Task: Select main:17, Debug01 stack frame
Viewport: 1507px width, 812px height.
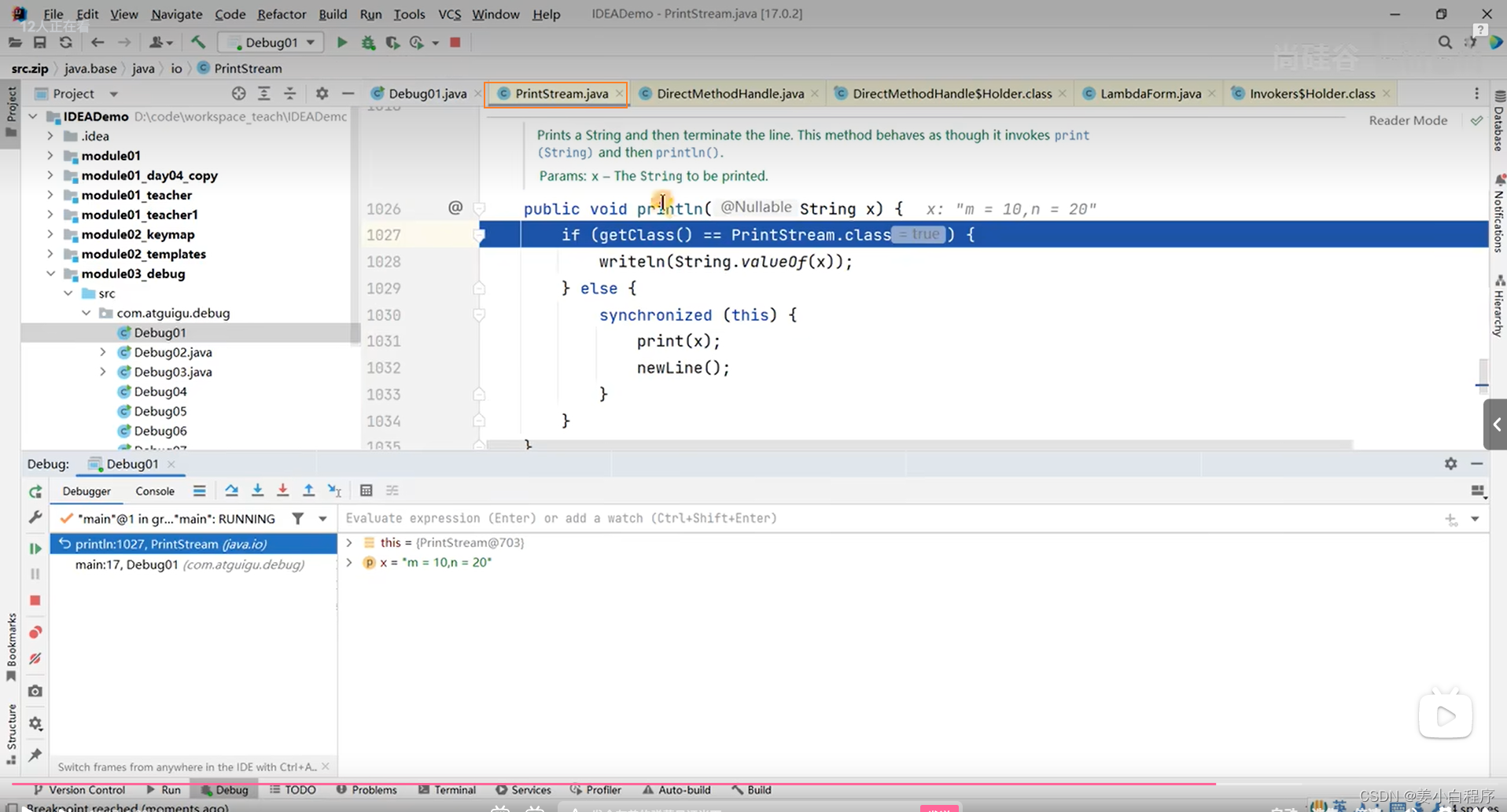Action: (193, 564)
